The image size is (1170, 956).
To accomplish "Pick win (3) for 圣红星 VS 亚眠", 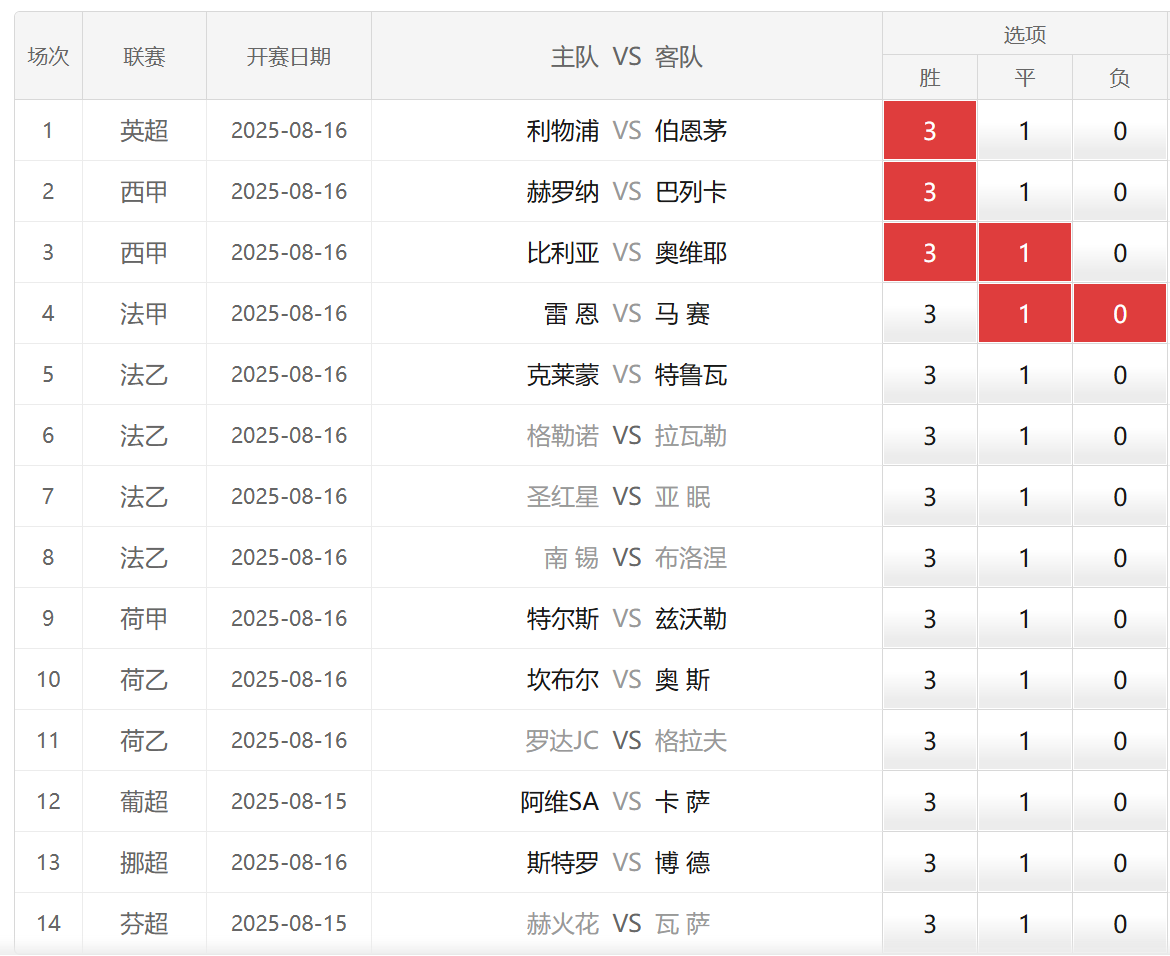I will (x=930, y=496).
